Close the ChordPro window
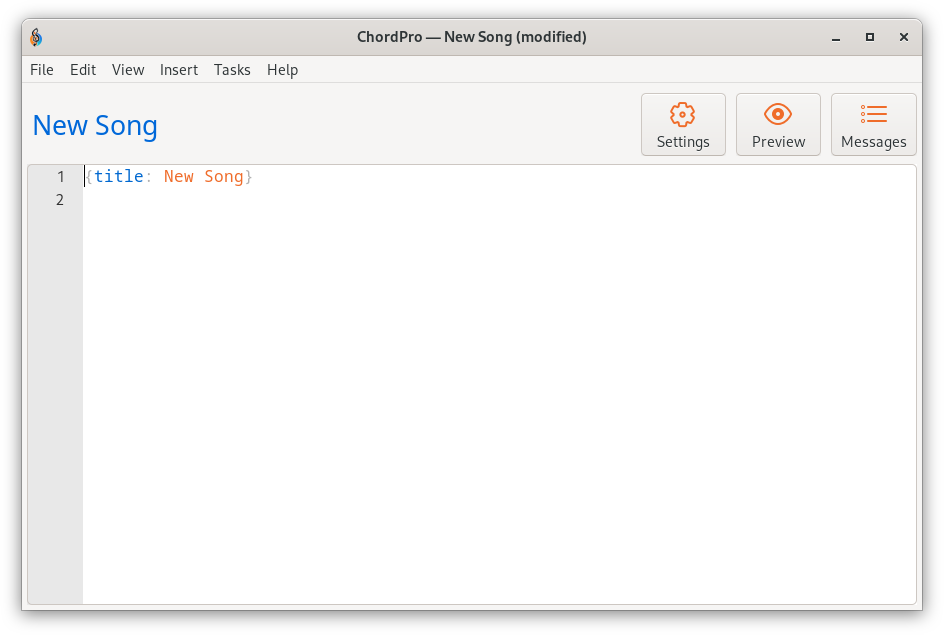The height and width of the screenshot is (635, 944). [x=903, y=37]
